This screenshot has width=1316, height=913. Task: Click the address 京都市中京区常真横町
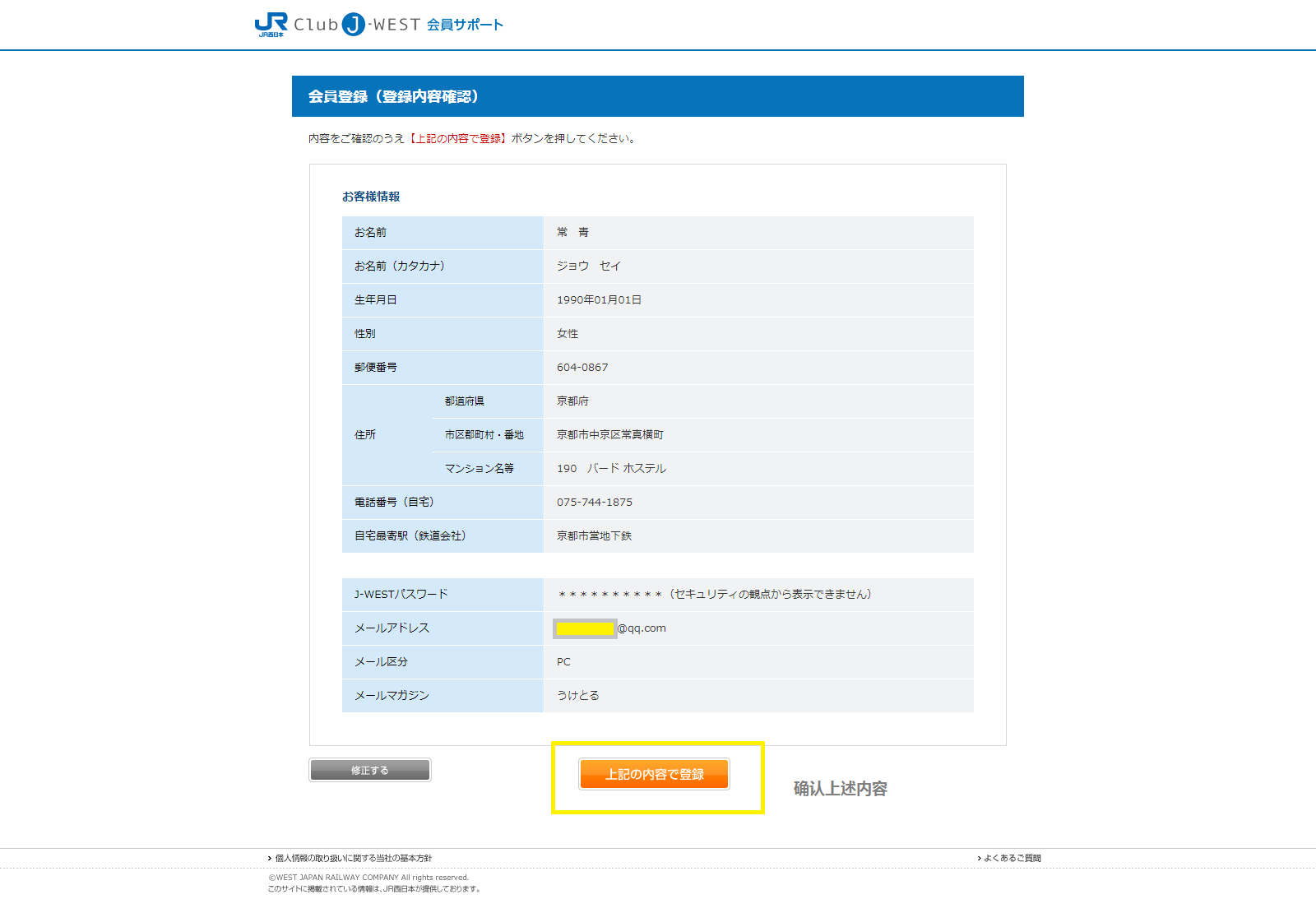tap(609, 435)
